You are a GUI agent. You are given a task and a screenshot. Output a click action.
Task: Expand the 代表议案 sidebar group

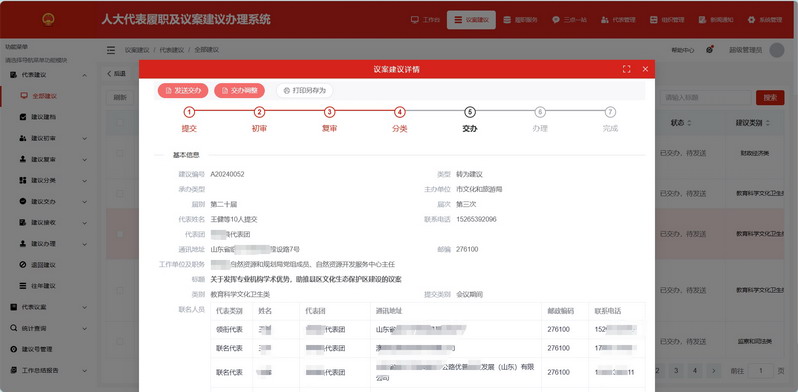(84, 307)
